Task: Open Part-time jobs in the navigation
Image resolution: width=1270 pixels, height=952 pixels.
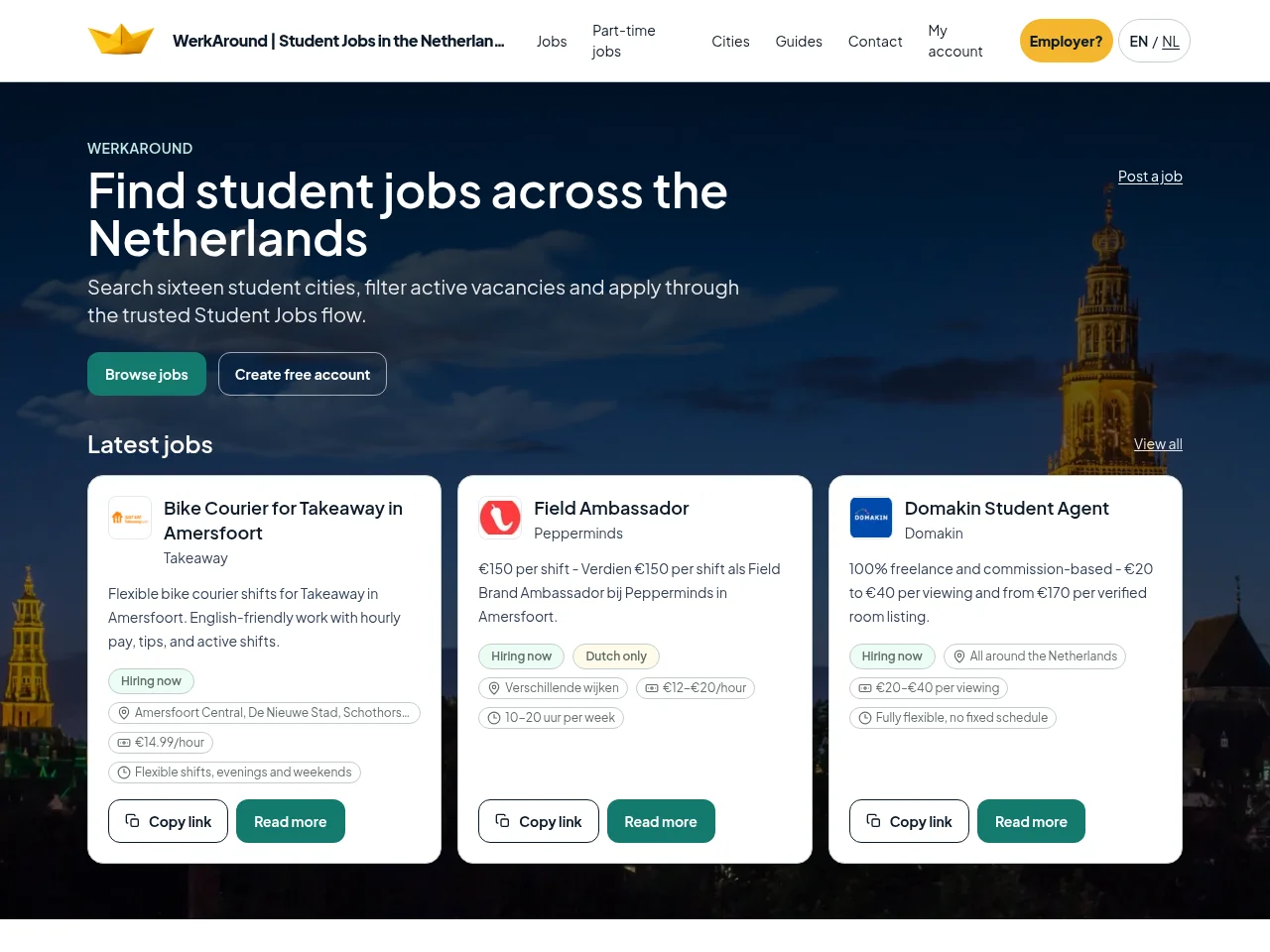Action: coord(624,41)
